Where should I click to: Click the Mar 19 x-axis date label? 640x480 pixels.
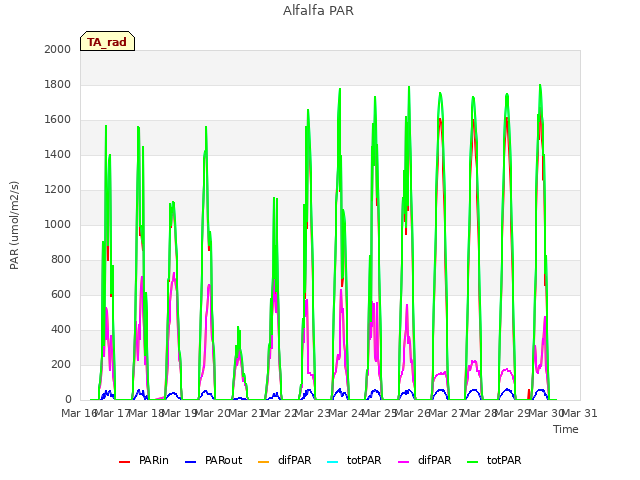179,413
